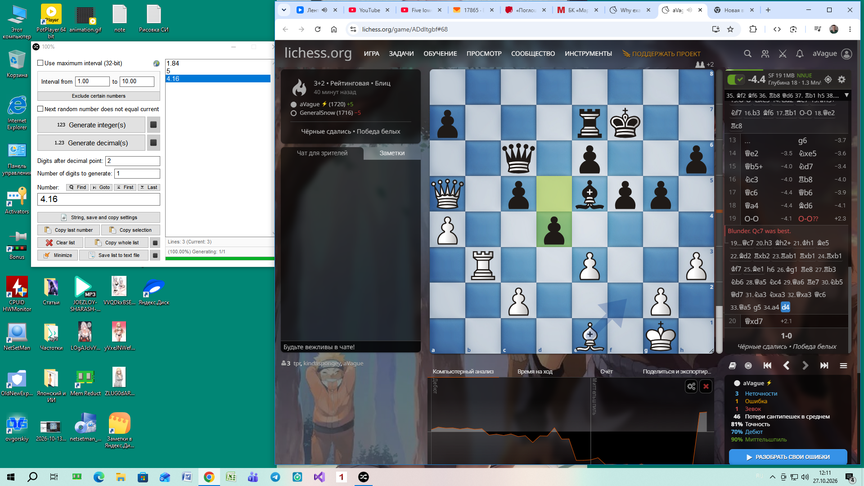Screen dimensions: 864x486
Task: Click Clear list button with red X
Action: [x=60, y=242]
